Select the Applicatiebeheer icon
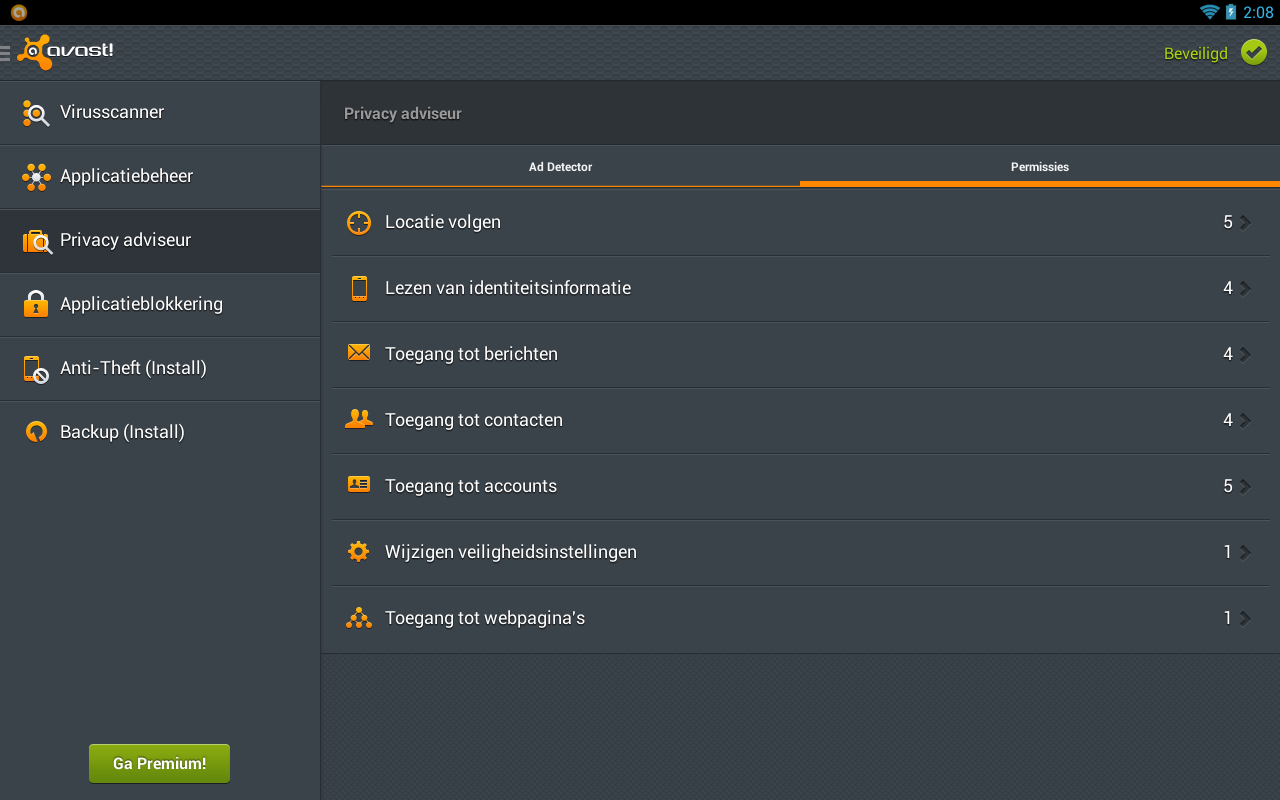The width and height of the screenshot is (1280, 800). [x=36, y=177]
